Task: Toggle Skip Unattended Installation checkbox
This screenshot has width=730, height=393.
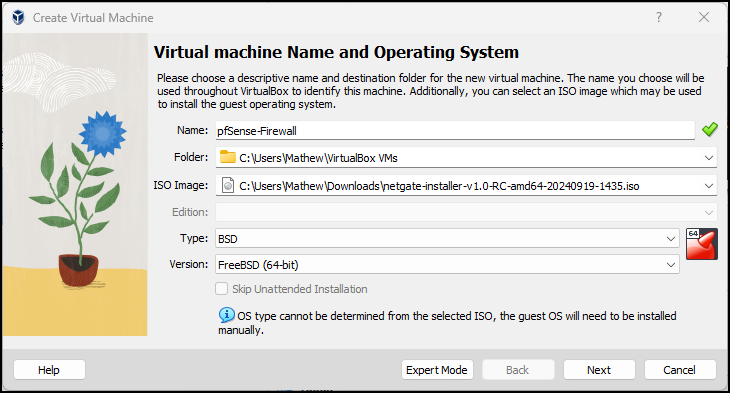Action: tap(222, 289)
